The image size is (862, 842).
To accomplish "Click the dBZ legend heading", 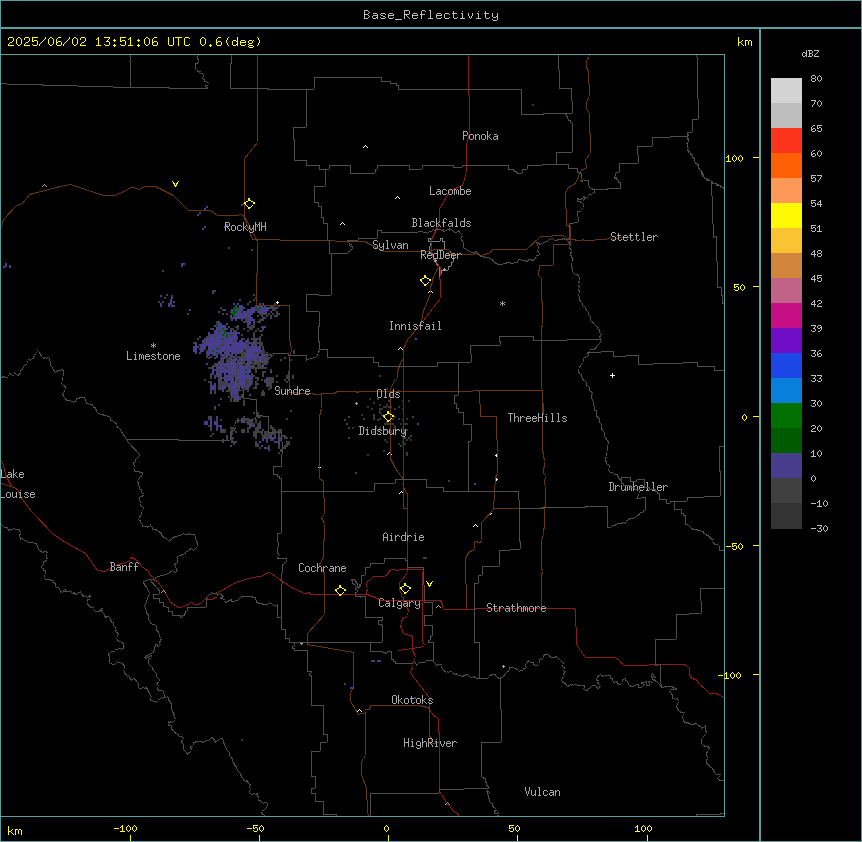I will [x=810, y=53].
